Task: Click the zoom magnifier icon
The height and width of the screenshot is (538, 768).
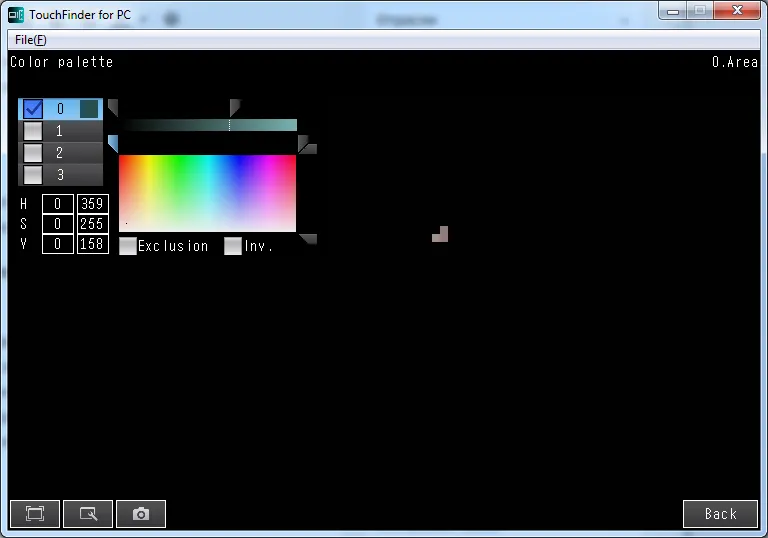Action: click(88, 514)
